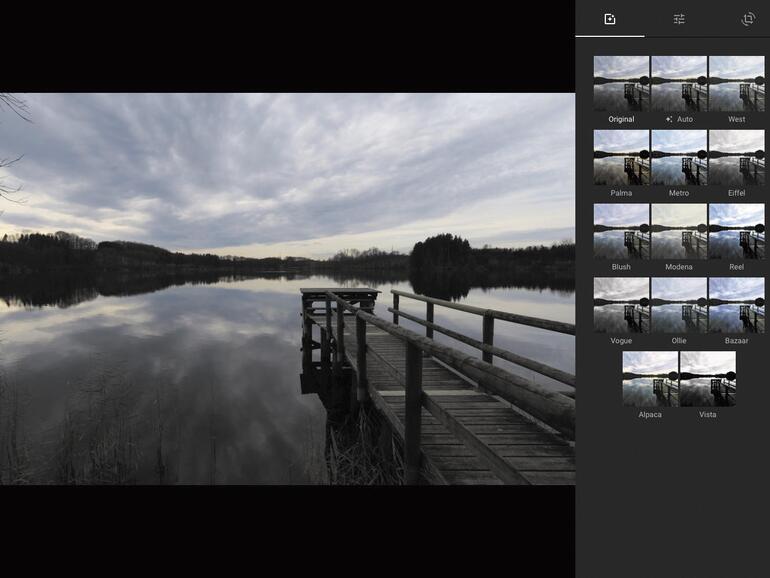Screen dimensions: 770x578
Task: Click the Vista filter label
Action: click(708, 414)
